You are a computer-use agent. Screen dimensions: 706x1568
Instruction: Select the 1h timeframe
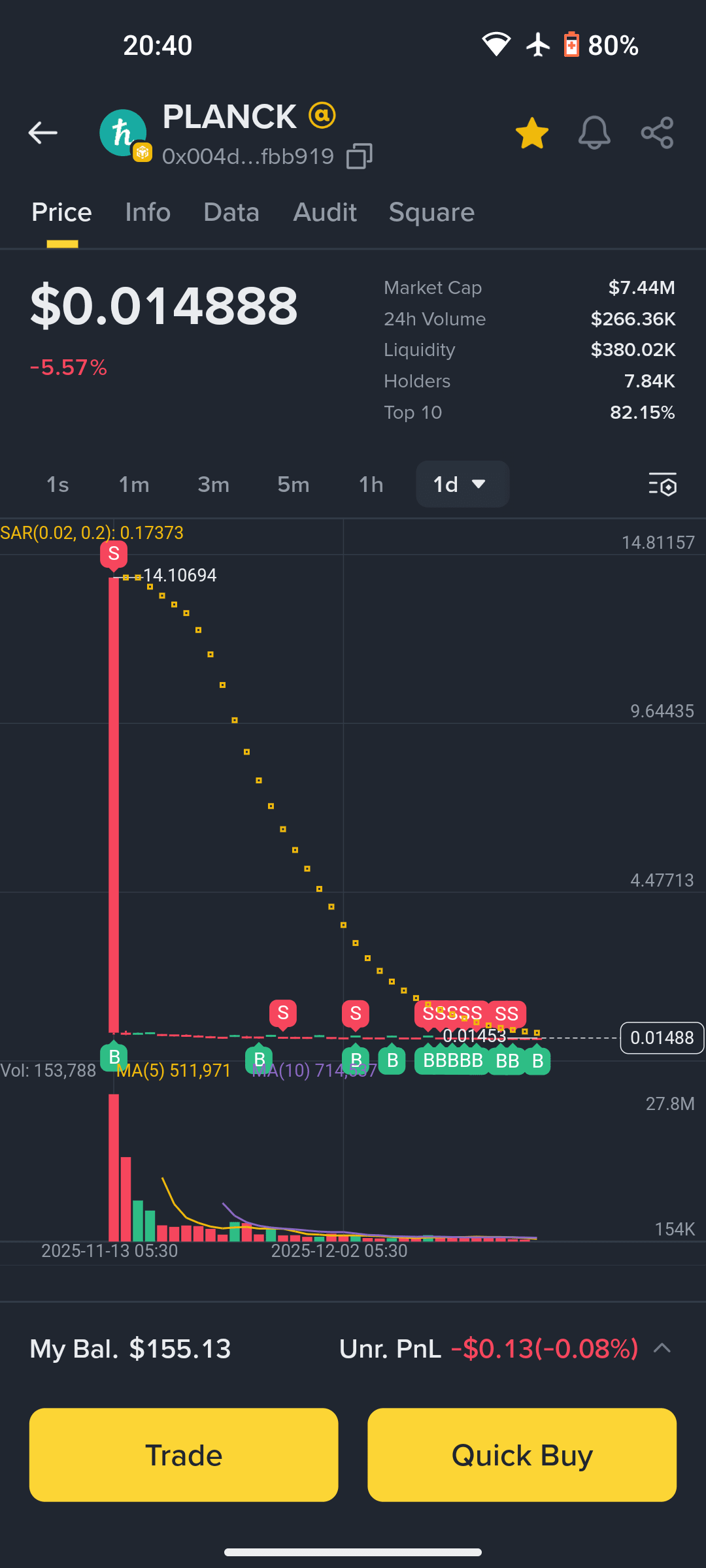click(371, 485)
